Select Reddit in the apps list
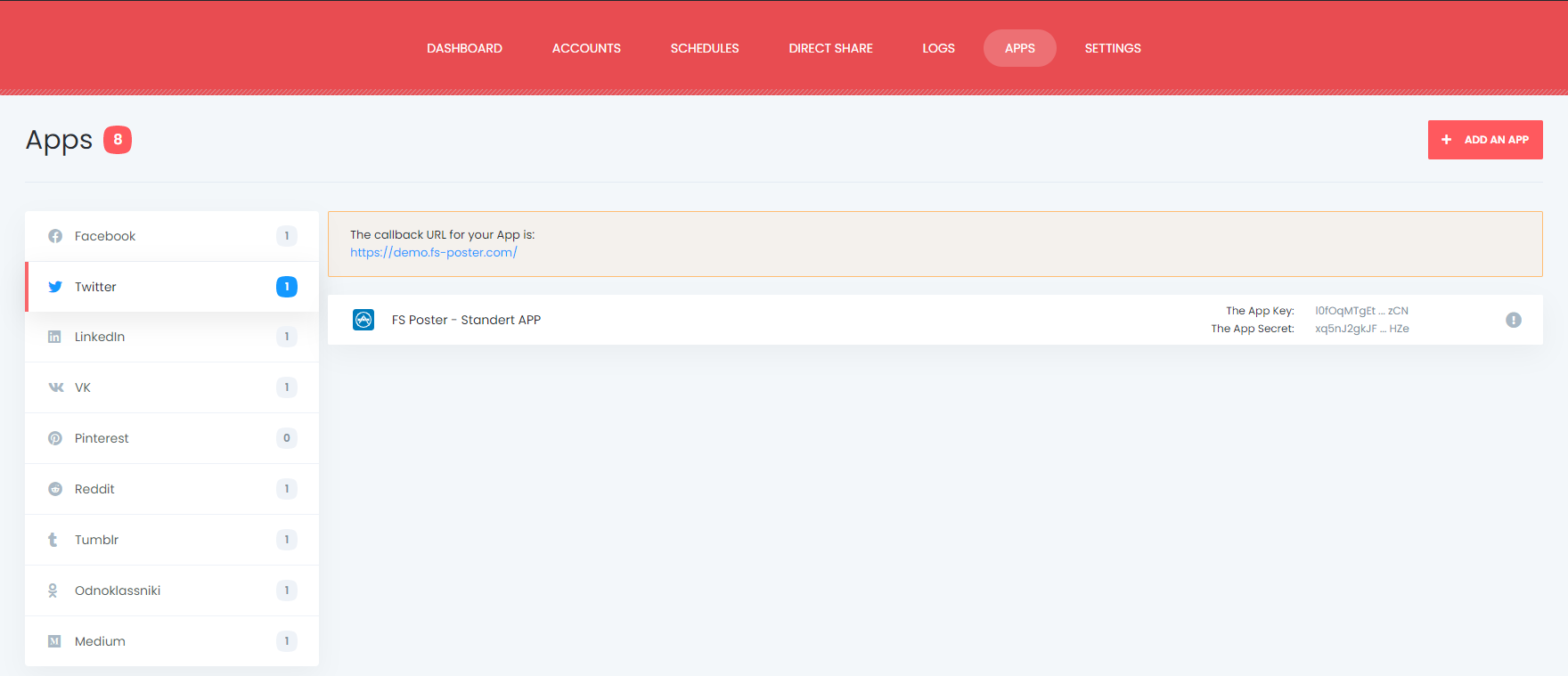Image resolution: width=1568 pixels, height=676 pixels. pos(172,489)
